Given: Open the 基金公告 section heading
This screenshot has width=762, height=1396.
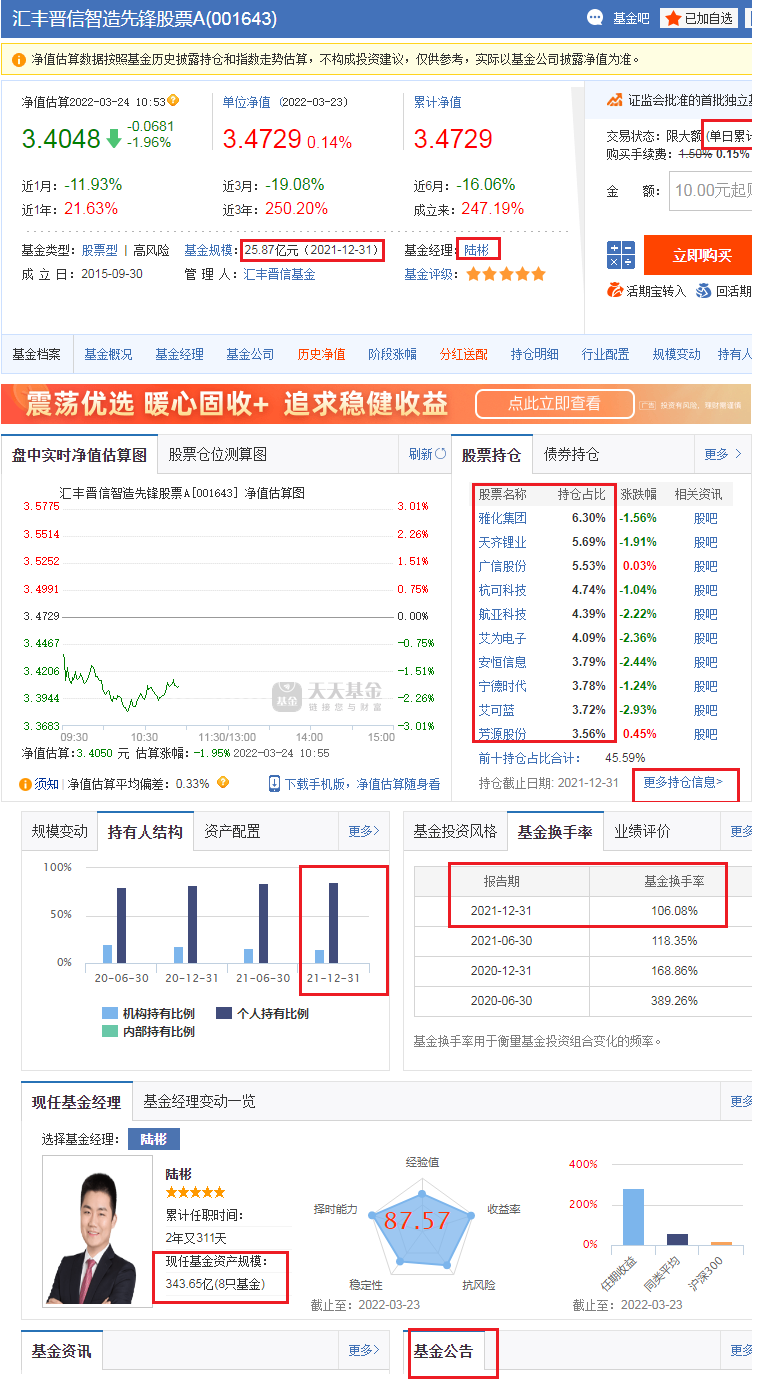Looking at the screenshot, I should 443,1350.
